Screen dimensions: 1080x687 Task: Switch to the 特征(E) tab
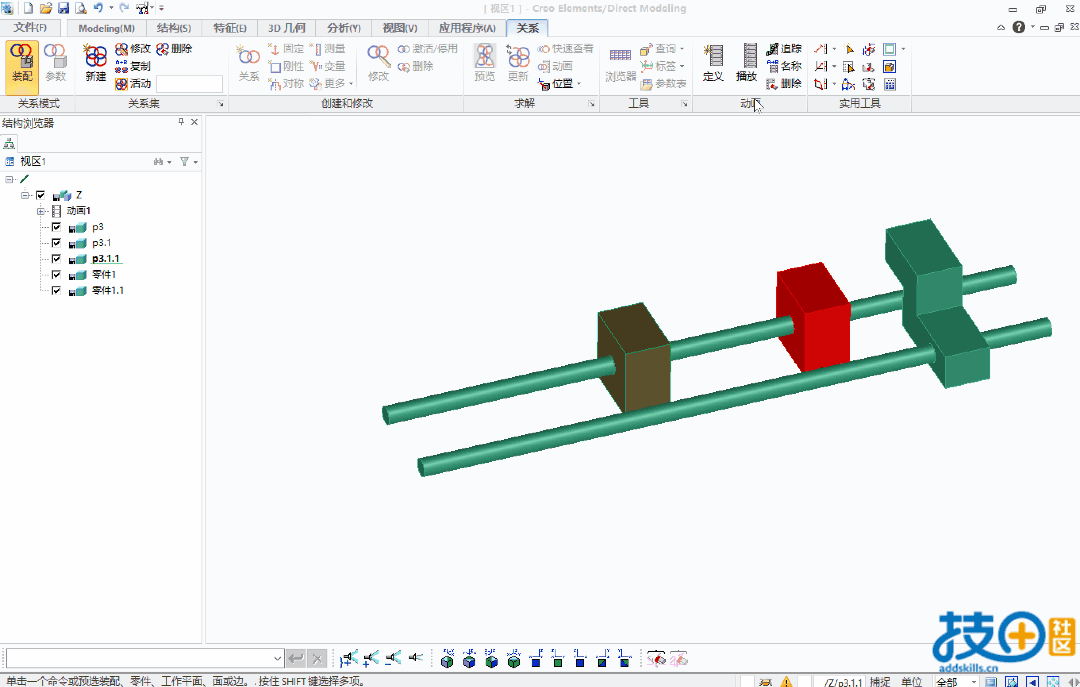coord(229,28)
